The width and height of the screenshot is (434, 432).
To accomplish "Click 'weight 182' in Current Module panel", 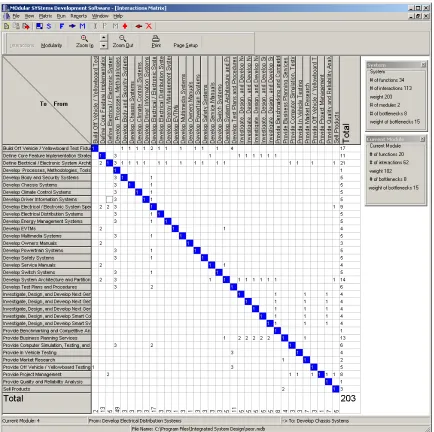I will coord(380,171).
